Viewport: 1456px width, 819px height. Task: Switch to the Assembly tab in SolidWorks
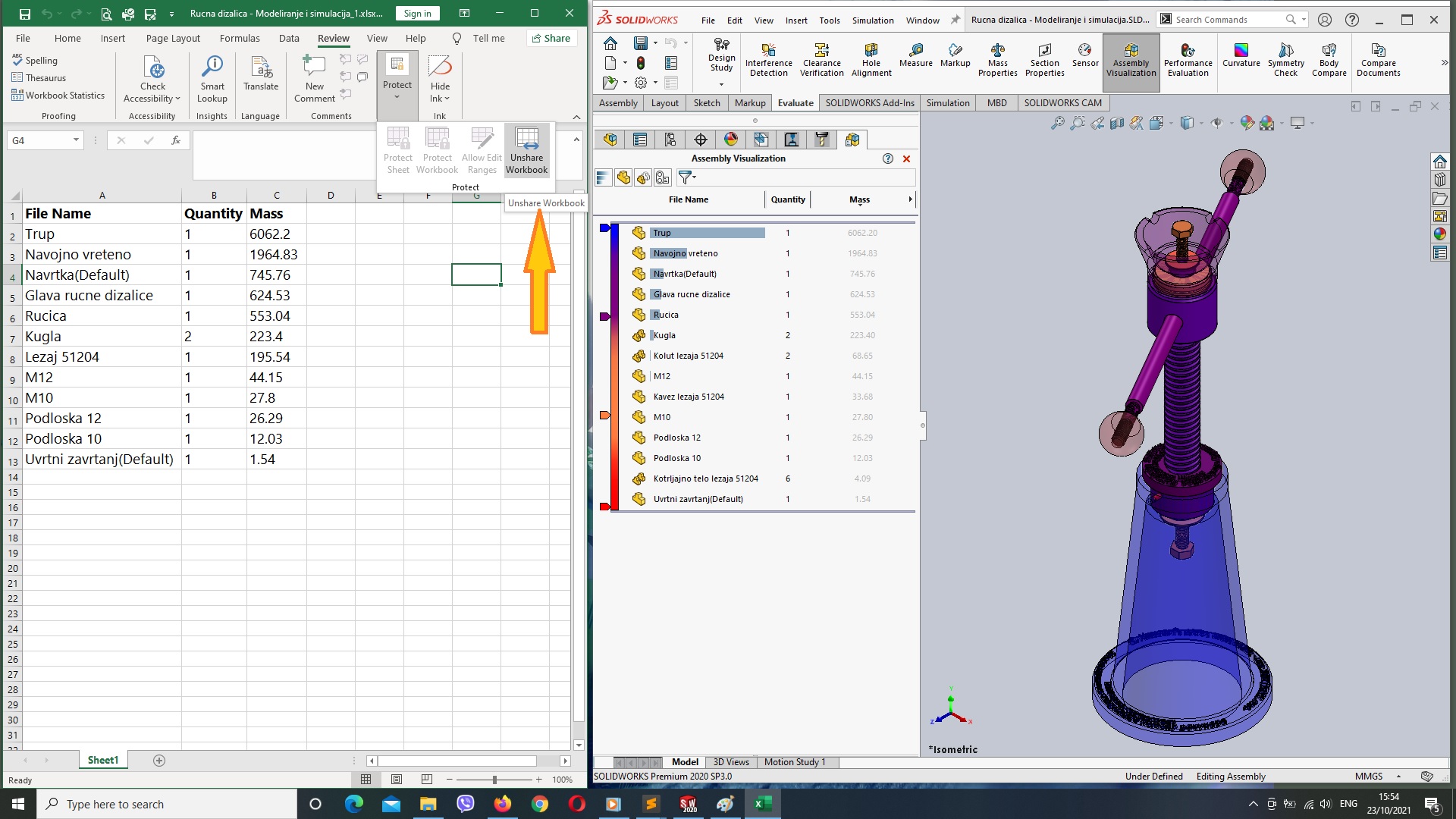click(x=618, y=103)
